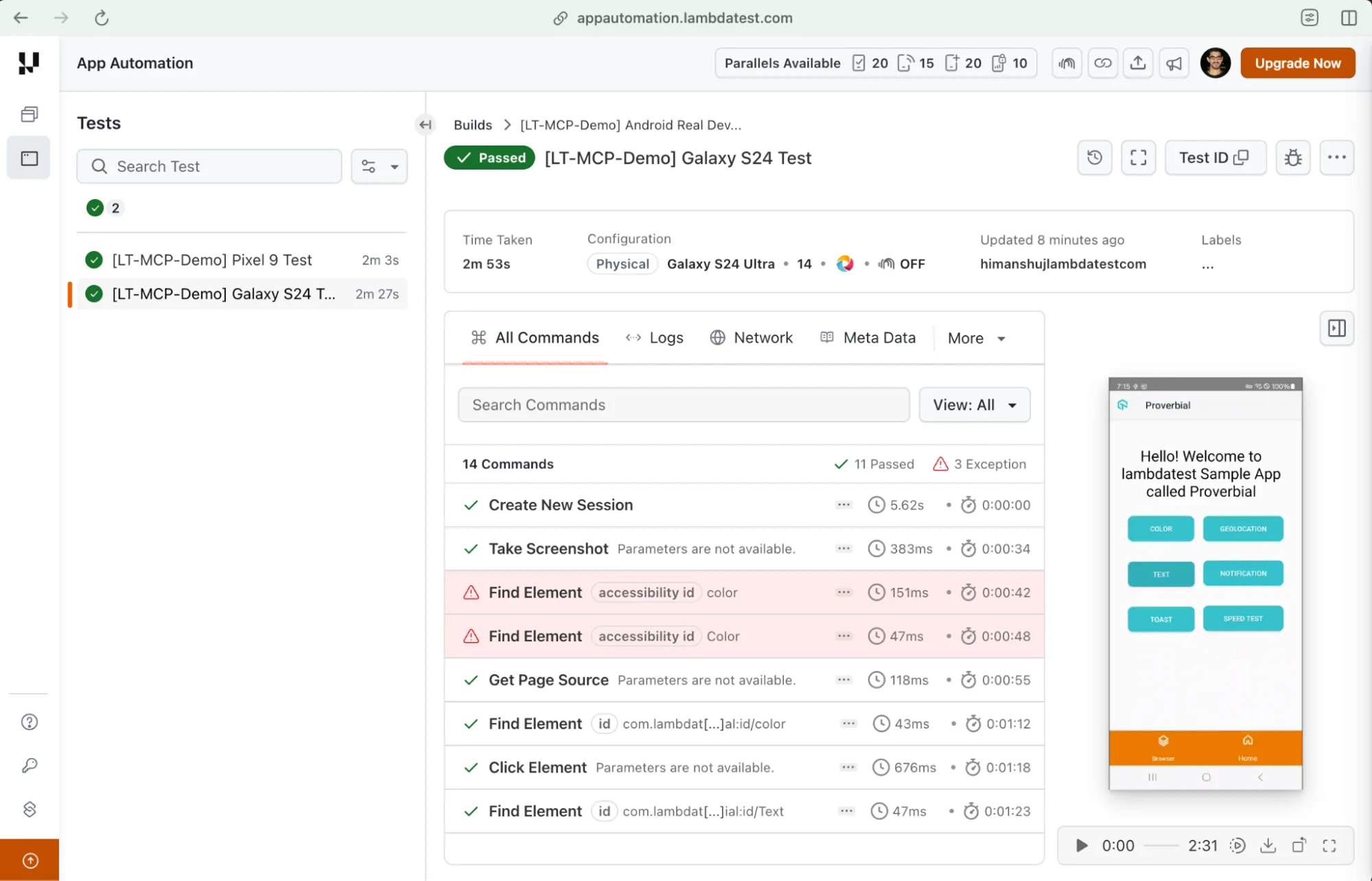Viewport: 1372px width, 881px height.
Task: Open Find Element id/Text command row
Action: [x=744, y=811]
